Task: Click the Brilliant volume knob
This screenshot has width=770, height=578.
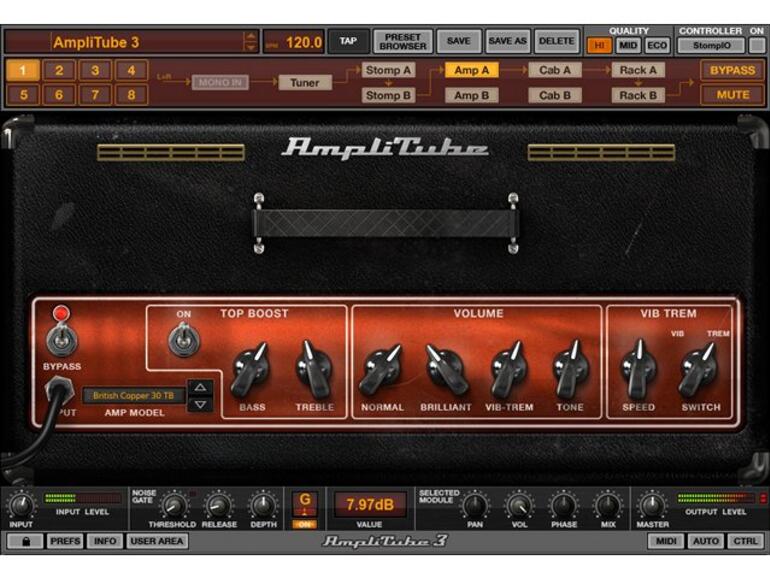Action: click(x=445, y=370)
